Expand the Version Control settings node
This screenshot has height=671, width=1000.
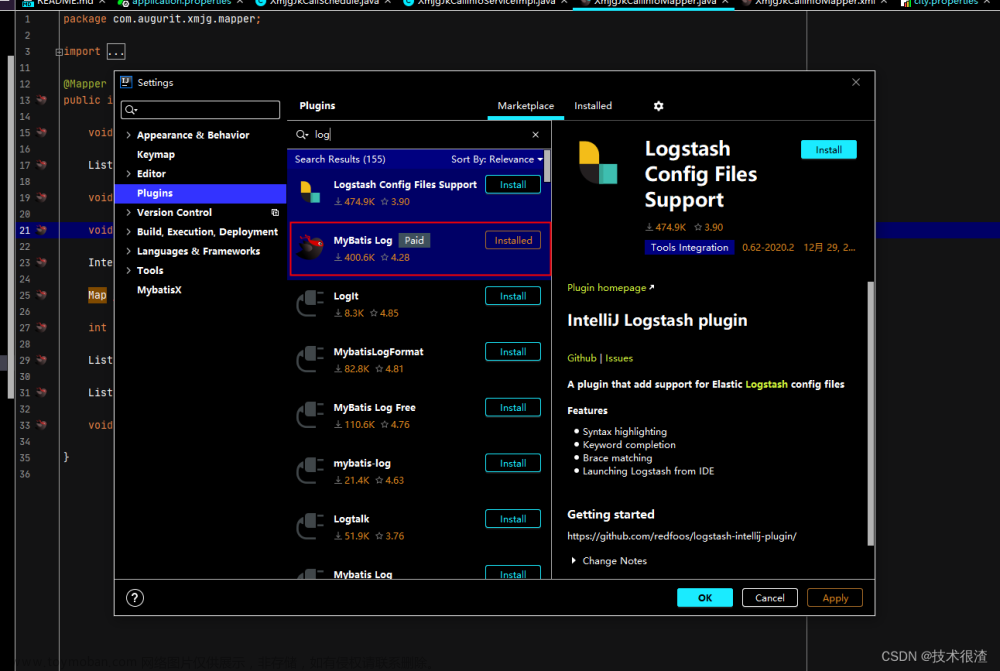pos(128,212)
